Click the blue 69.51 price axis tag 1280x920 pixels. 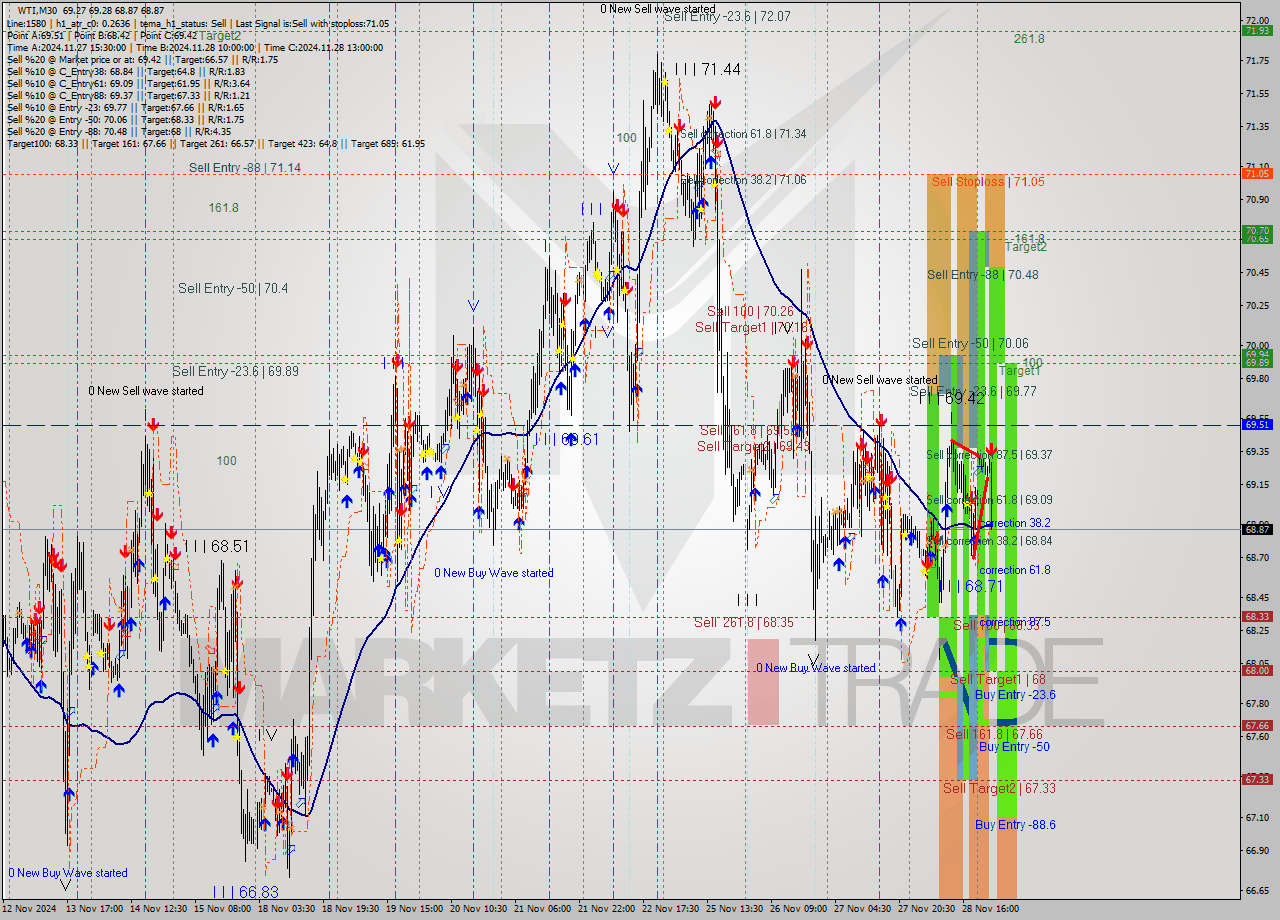1257,425
